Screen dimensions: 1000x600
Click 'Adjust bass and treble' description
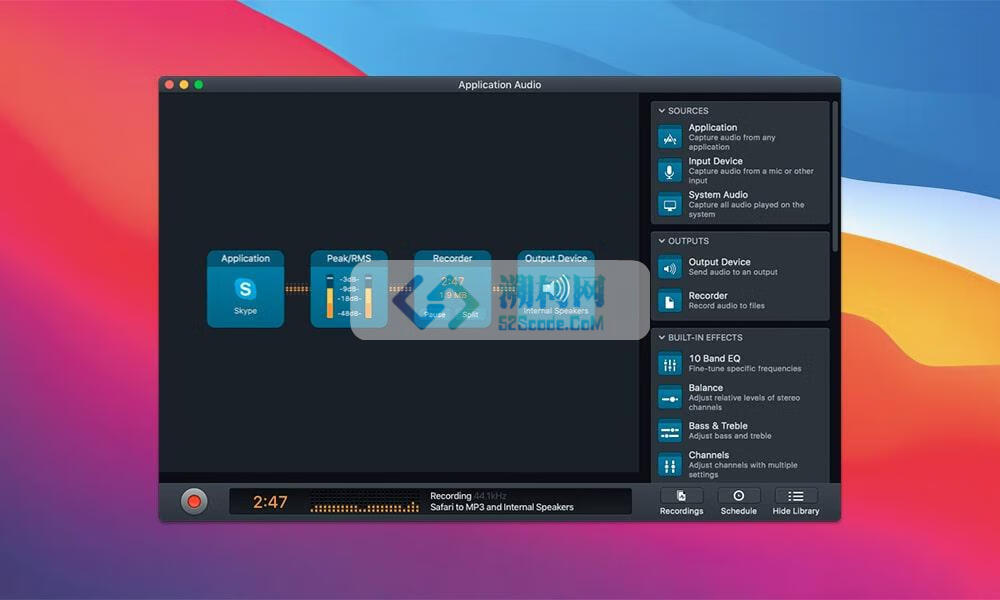tap(730, 436)
